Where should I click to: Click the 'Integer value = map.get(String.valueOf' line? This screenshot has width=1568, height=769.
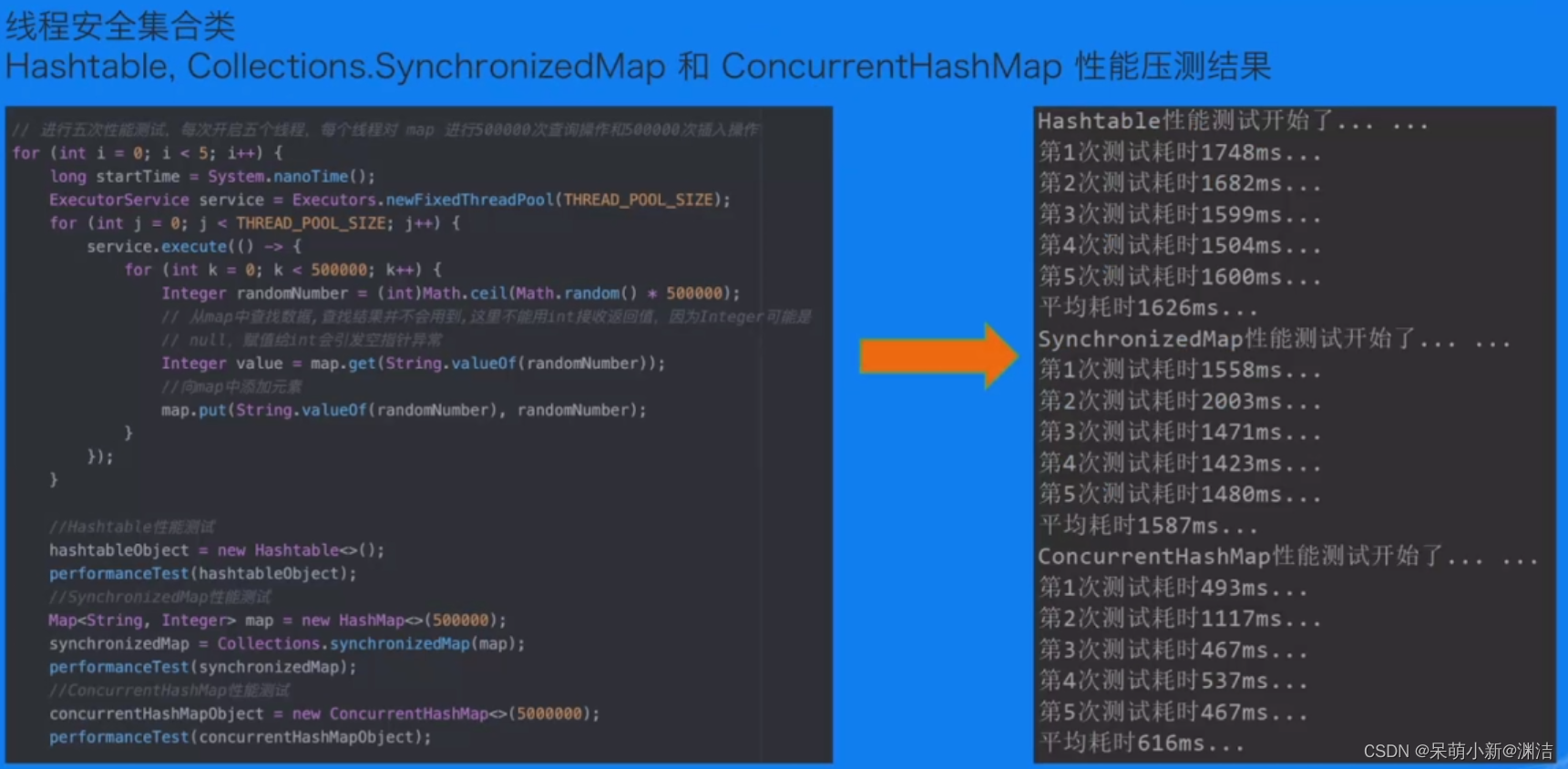point(414,364)
